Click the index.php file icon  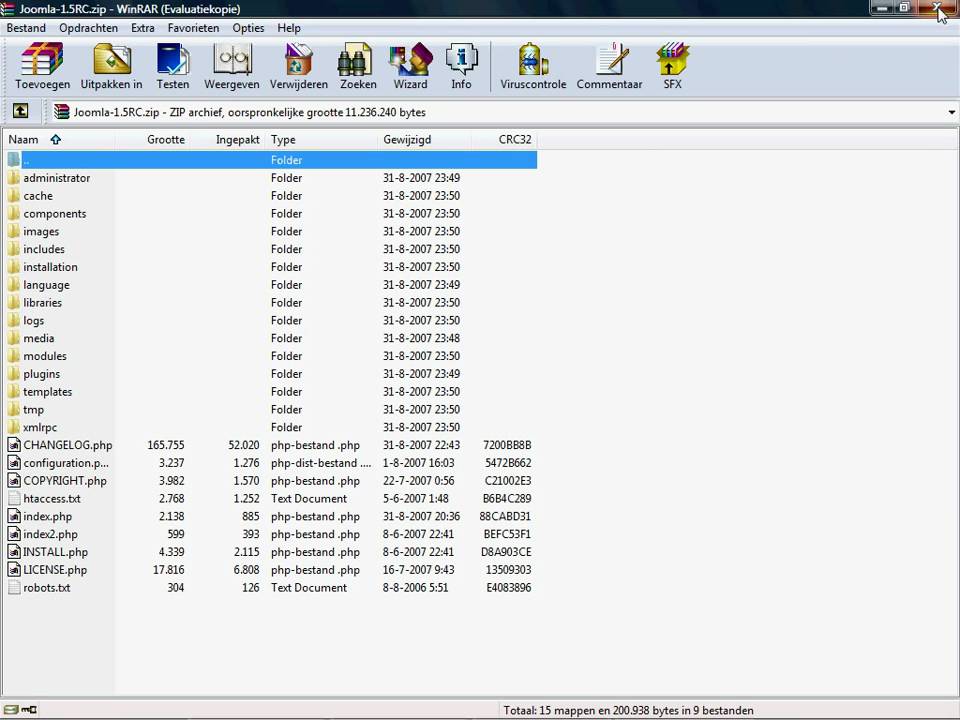(x=14, y=516)
